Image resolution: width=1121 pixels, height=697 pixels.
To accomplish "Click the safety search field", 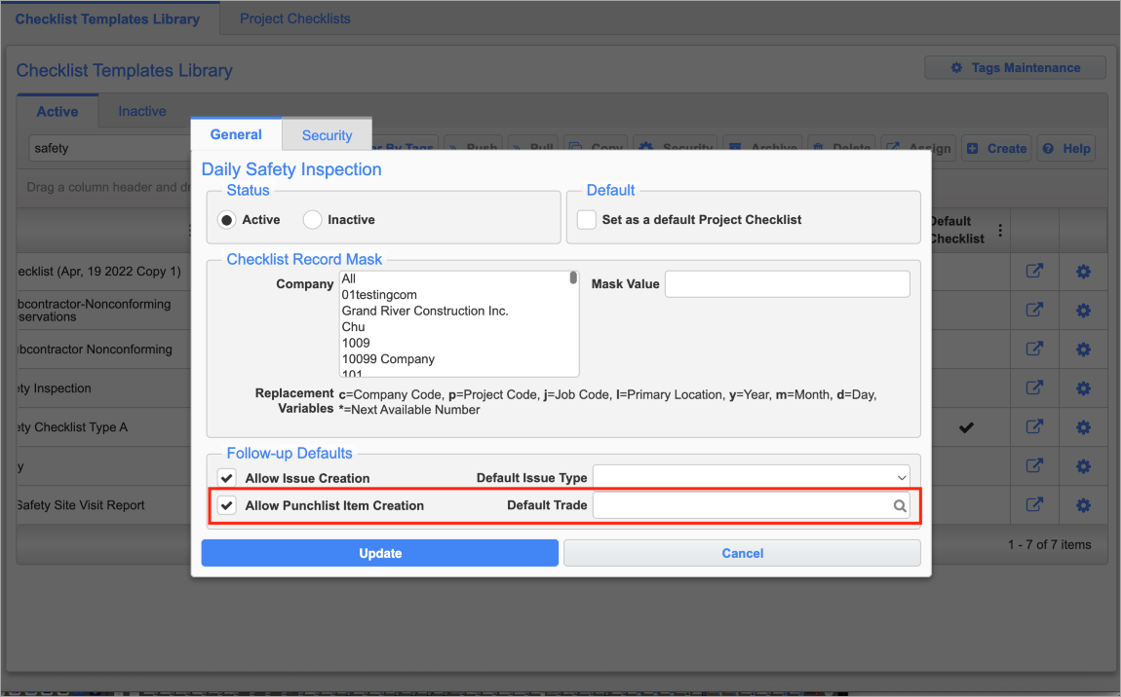I will click(x=107, y=149).
